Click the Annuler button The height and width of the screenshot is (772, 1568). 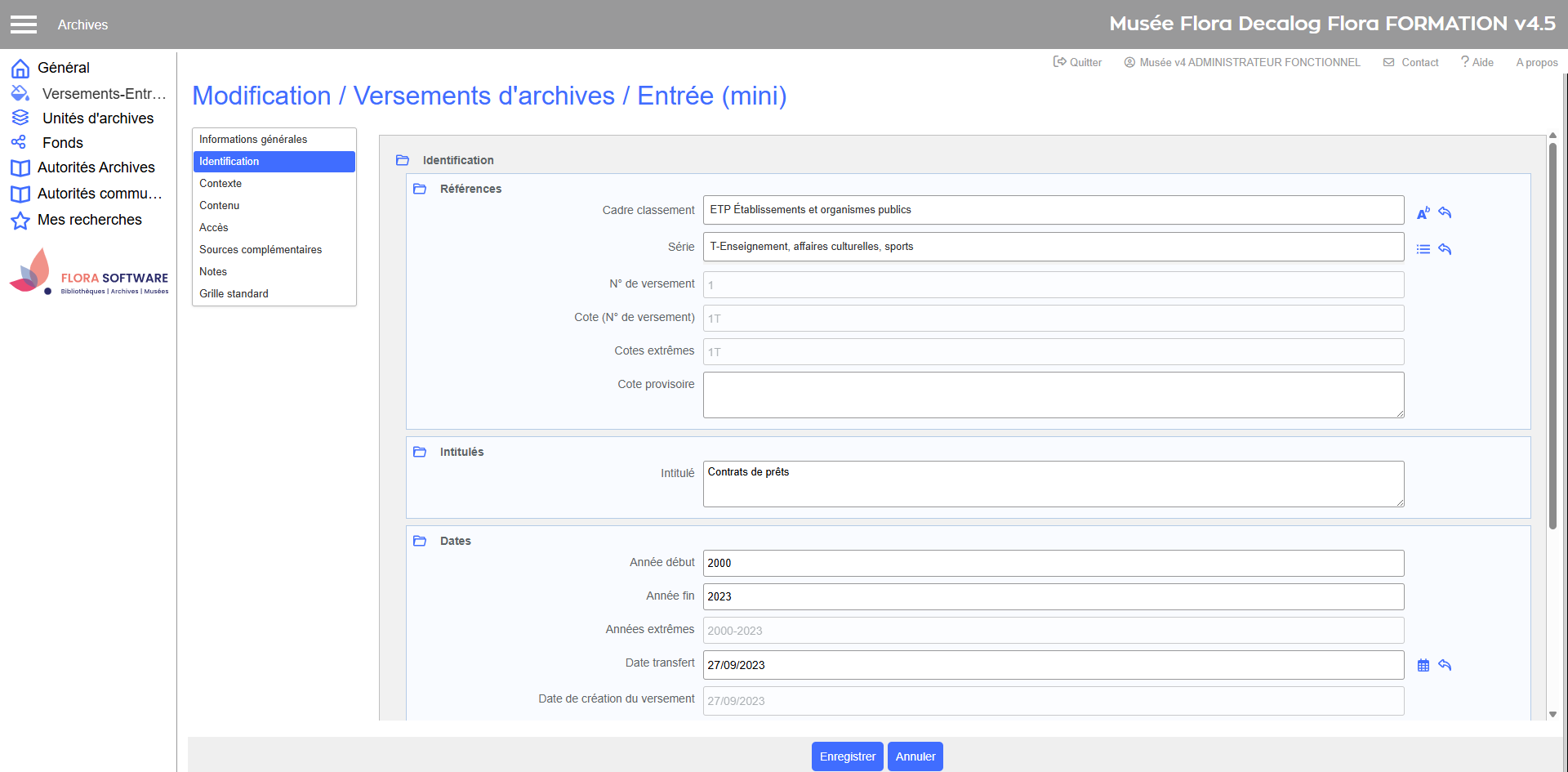915,756
